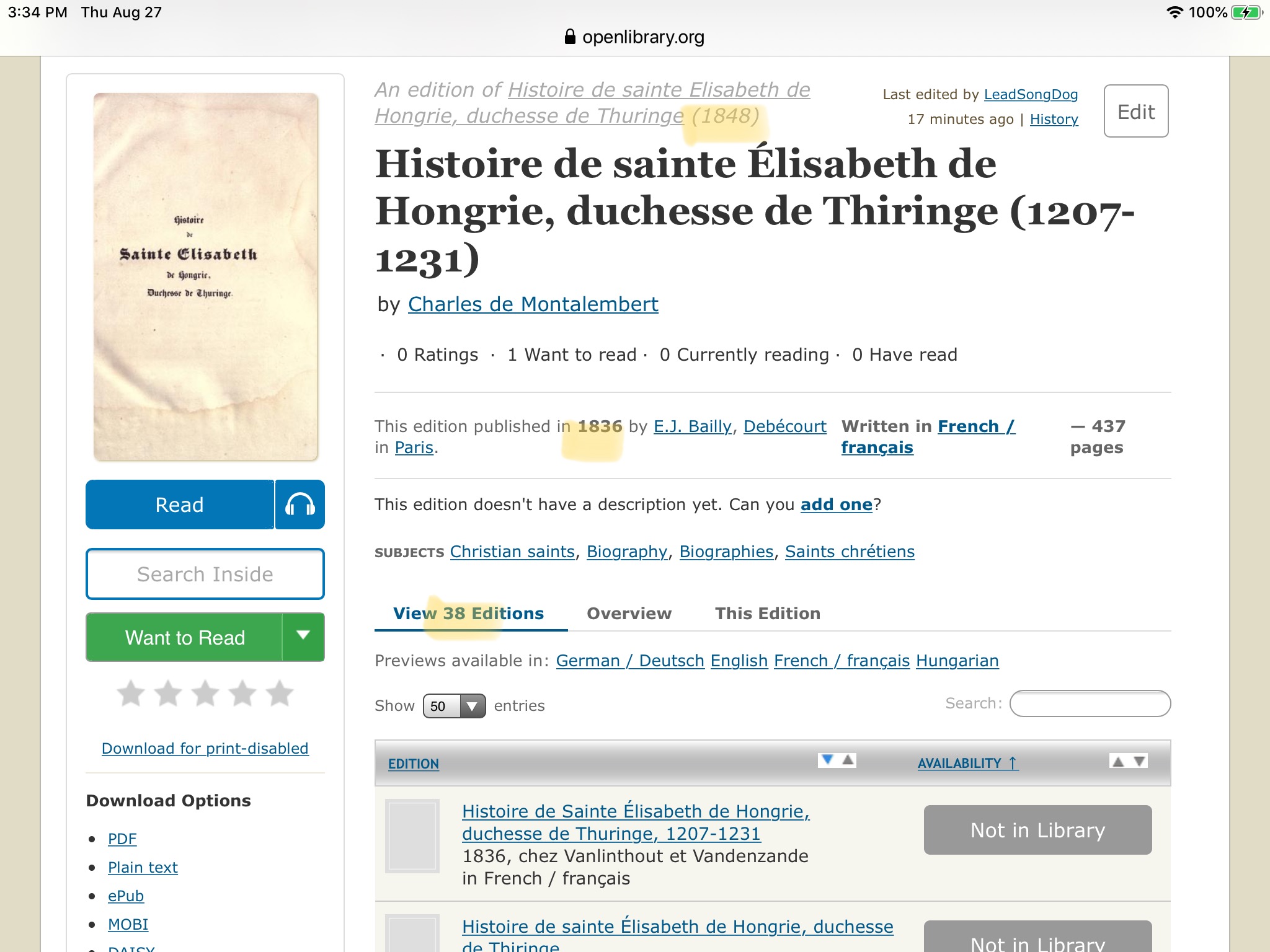The width and height of the screenshot is (1270, 952).
Task: Switch to the View 38 Editions tab
Action: (x=468, y=614)
